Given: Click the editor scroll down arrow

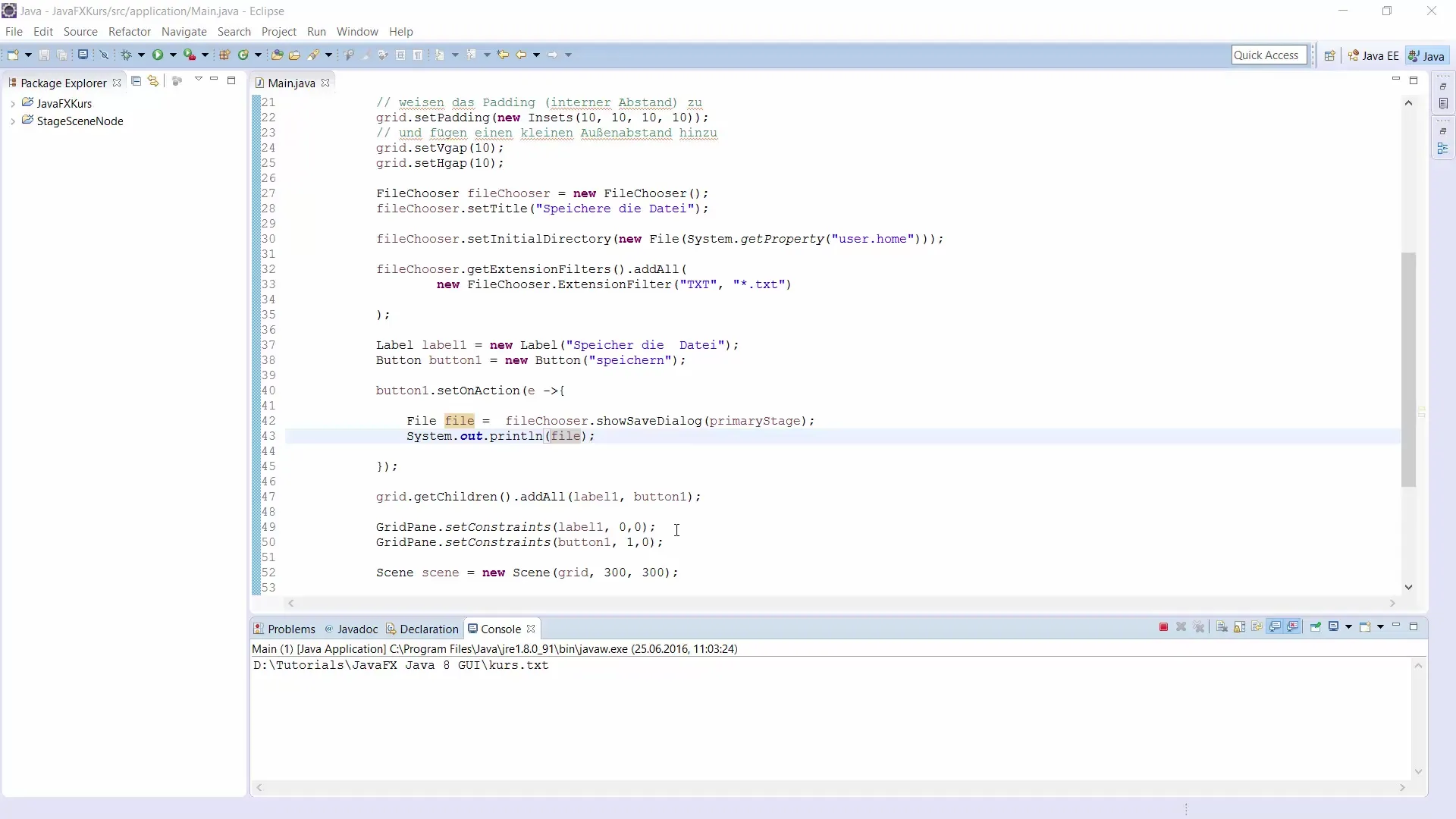Looking at the screenshot, I should 1408,587.
